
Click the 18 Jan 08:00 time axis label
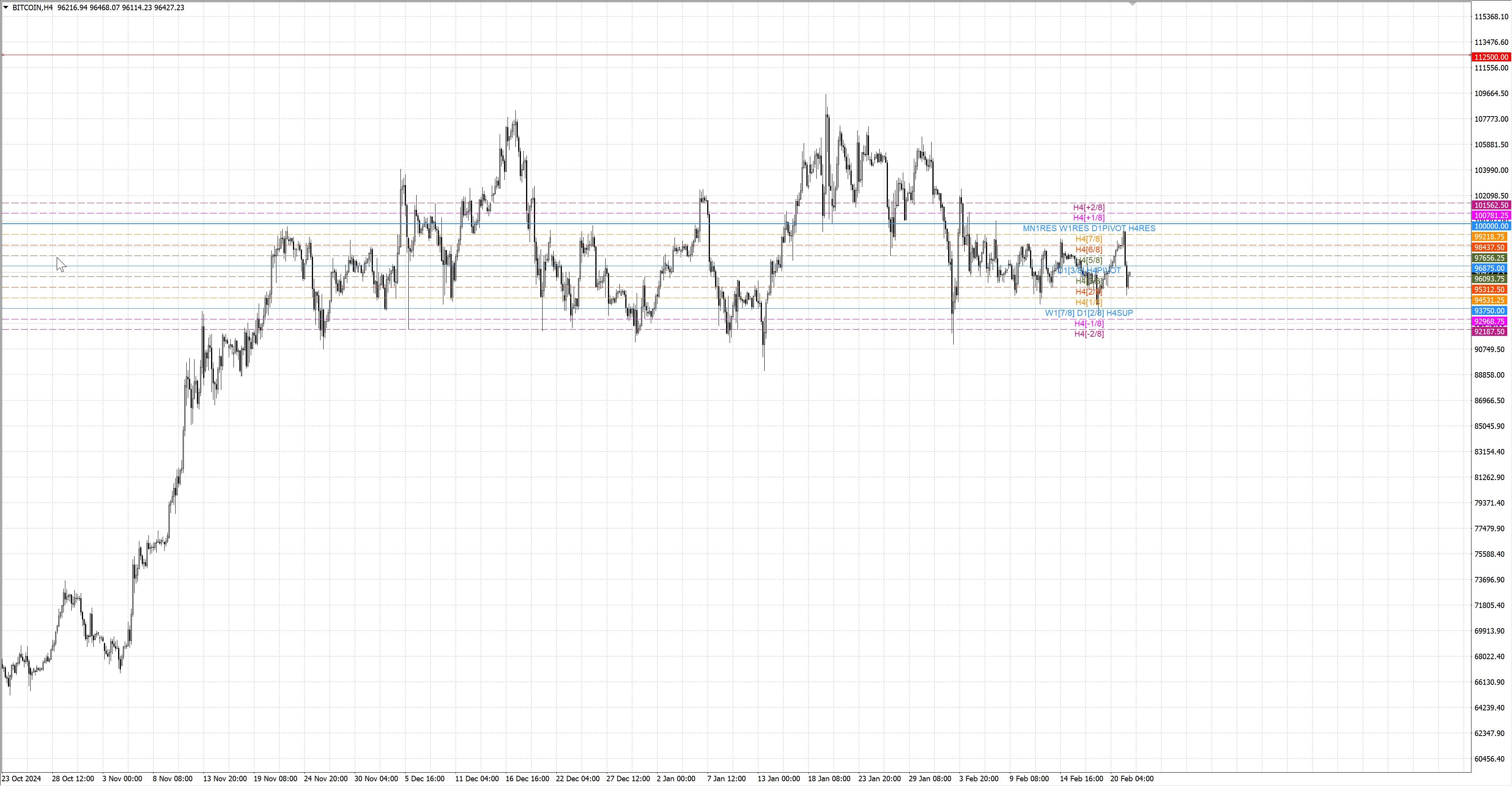point(829,779)
